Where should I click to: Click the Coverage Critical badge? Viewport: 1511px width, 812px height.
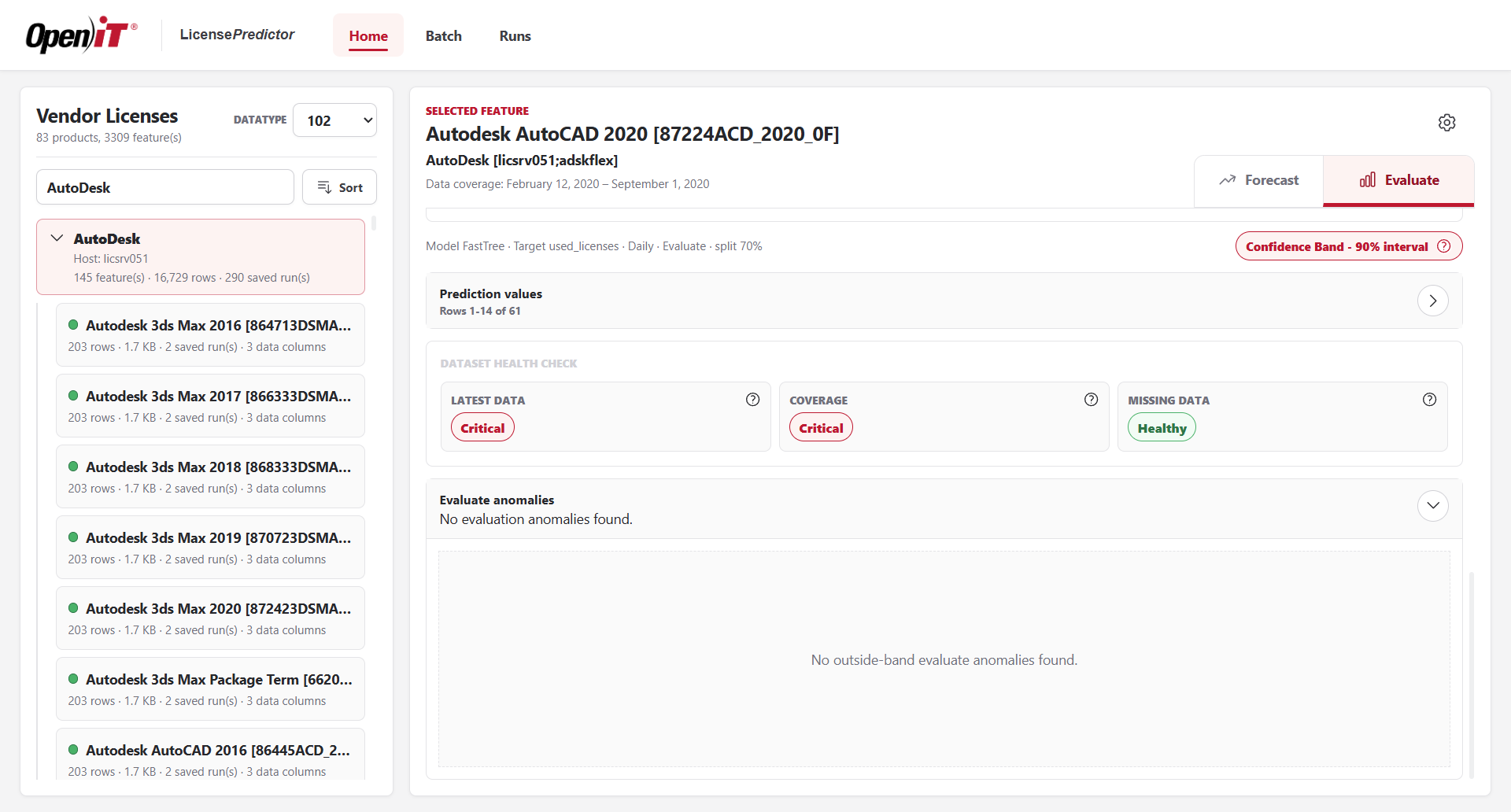[x=821, y=428]
